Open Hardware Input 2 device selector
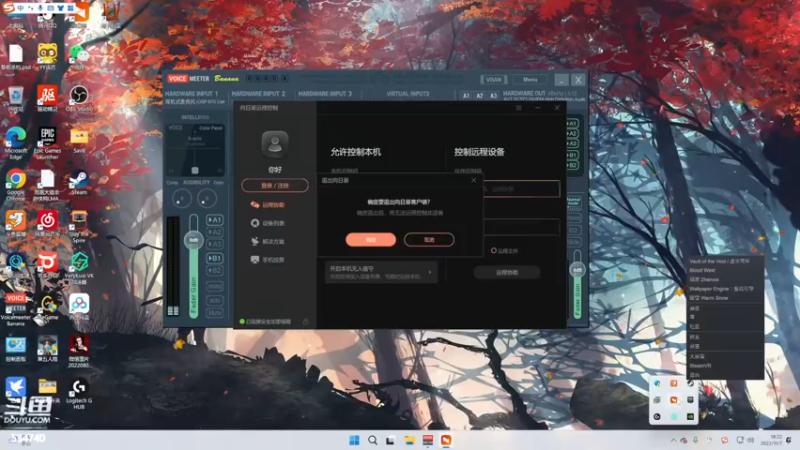Screen dimensions: 800x450 tap(258, 94)
